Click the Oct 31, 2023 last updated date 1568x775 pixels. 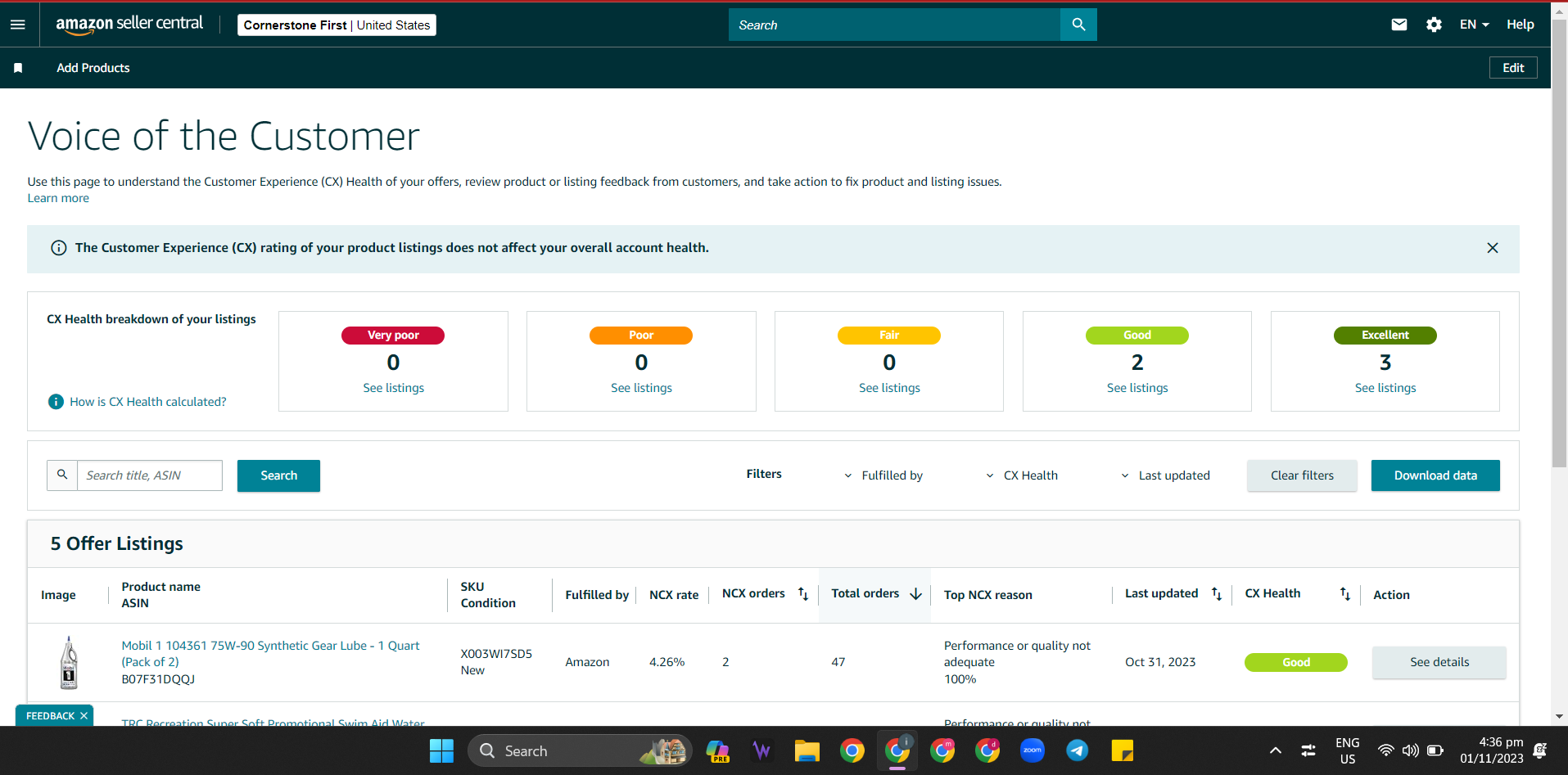1160,662
